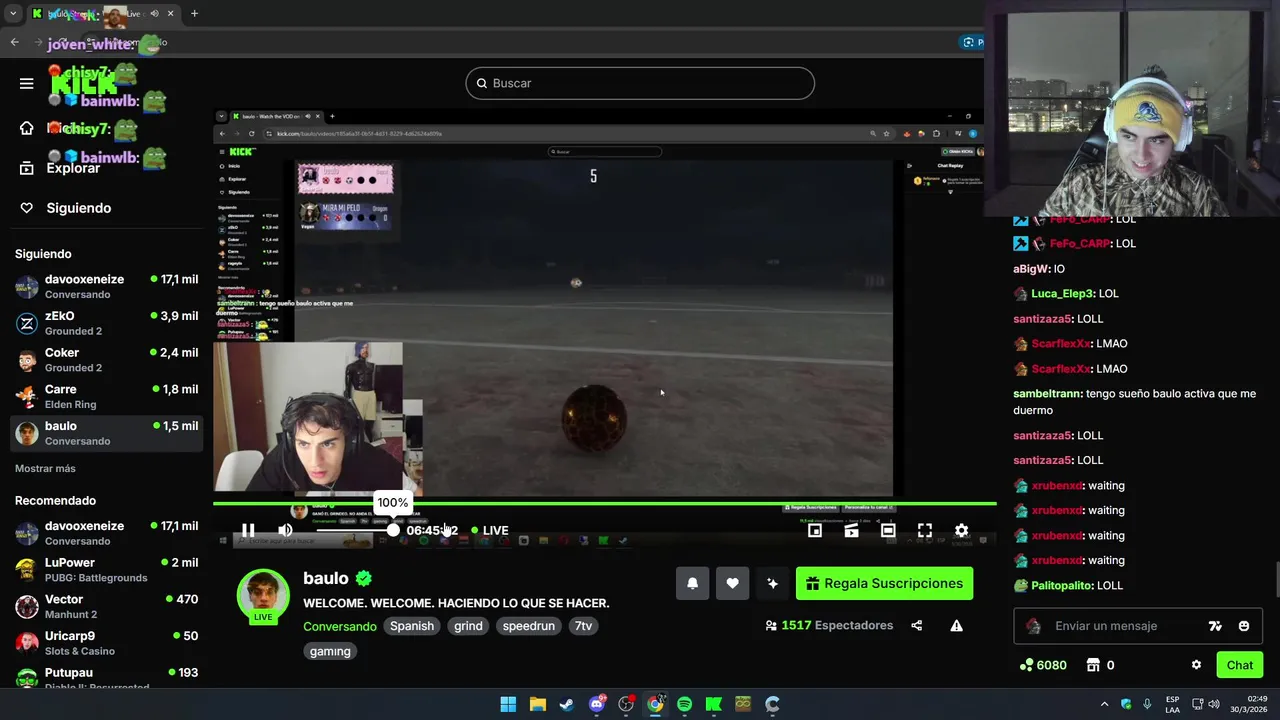This screenshot has width=1280, height=720.
Task: Mute the player volume speaker icon
Action: [x=285, y=530]
